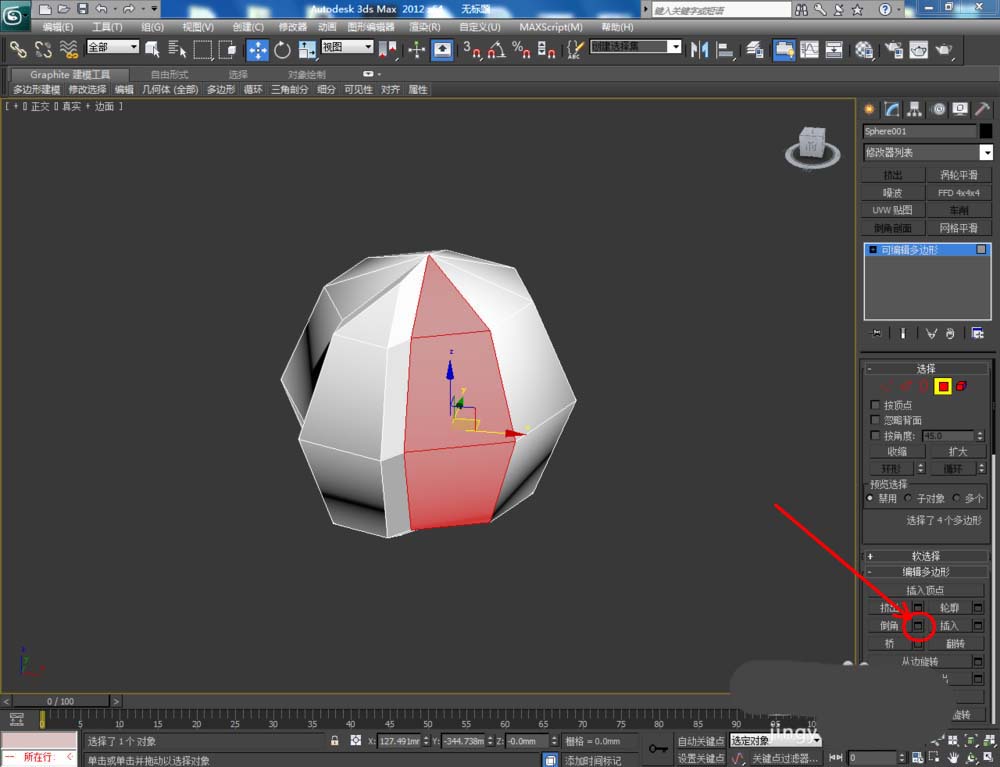Switch to the 自由形式 ribbon tab
Screen dimensions: 1000x767
[169, 74]
